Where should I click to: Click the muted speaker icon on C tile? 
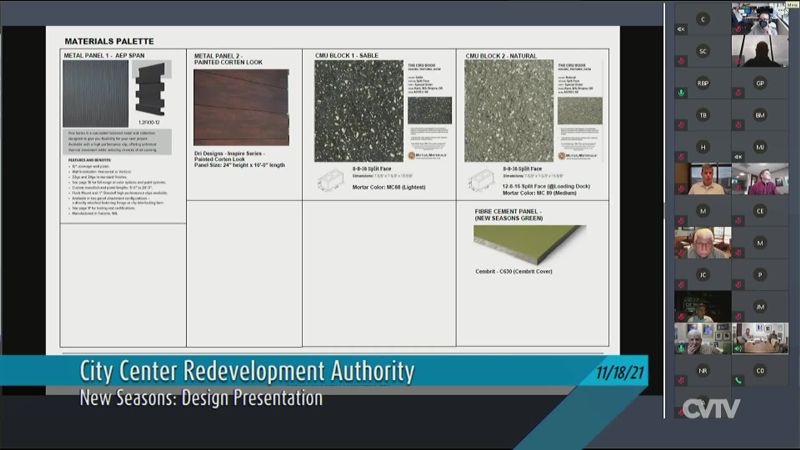681,29
